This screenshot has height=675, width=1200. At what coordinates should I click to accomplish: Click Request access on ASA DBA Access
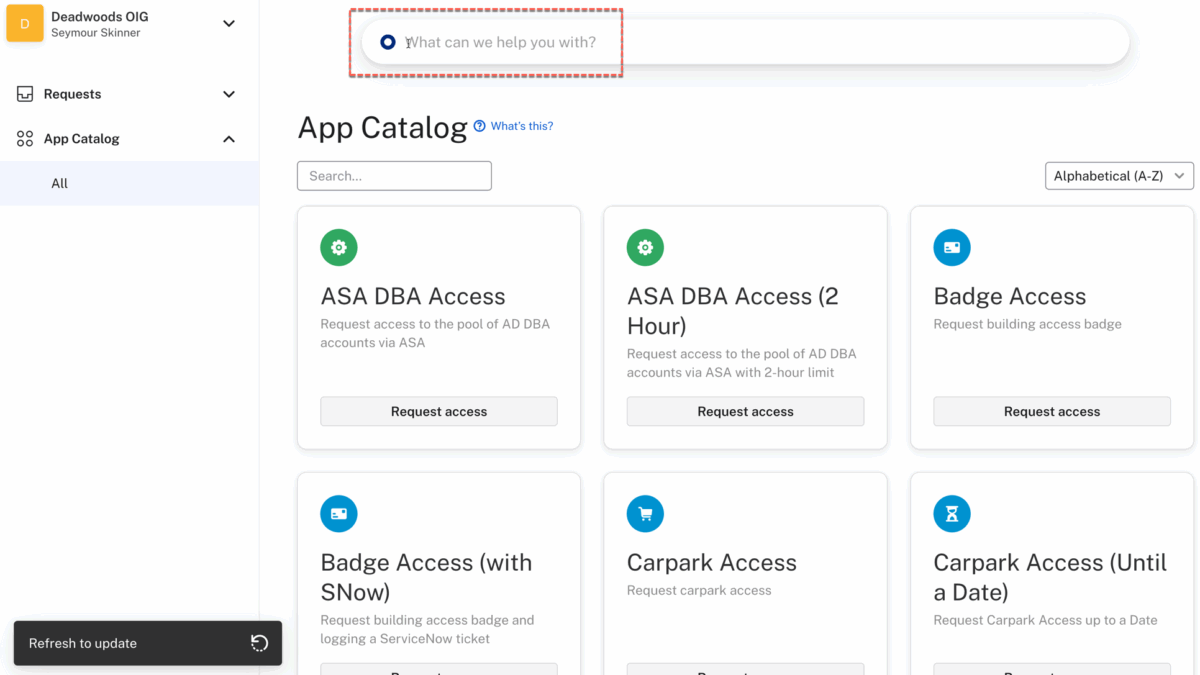(x=438, y=411)
